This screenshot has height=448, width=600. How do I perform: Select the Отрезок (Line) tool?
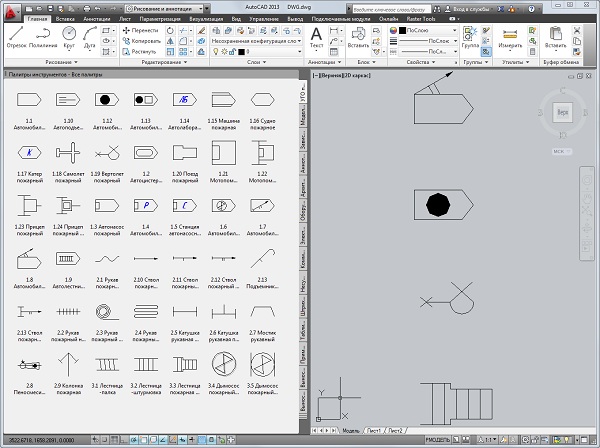(x=14, y=36)
